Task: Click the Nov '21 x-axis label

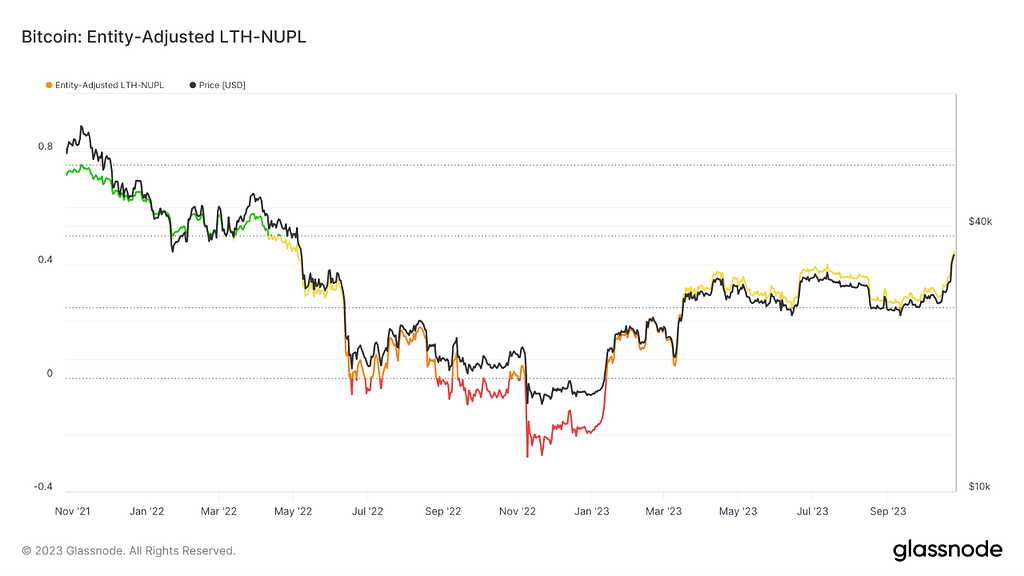Action: point(72,511)
